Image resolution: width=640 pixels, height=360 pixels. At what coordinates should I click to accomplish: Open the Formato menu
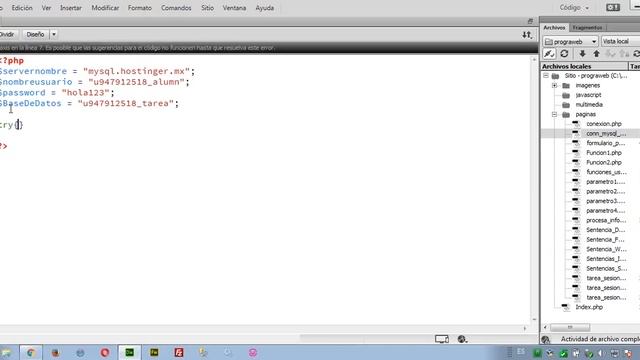click(140, 8)
